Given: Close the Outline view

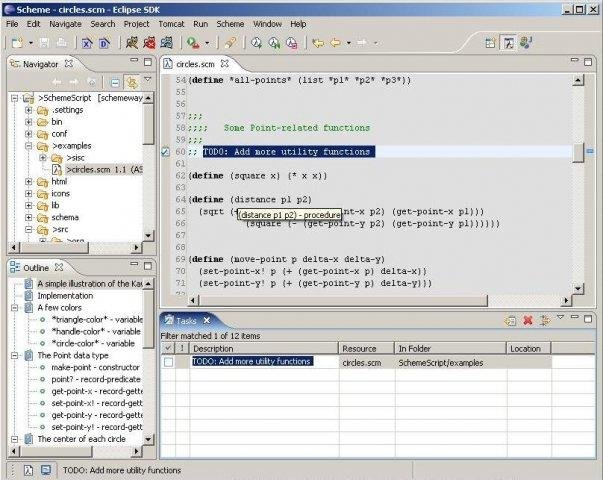Looking at the screenshot, I should point(59,267).
